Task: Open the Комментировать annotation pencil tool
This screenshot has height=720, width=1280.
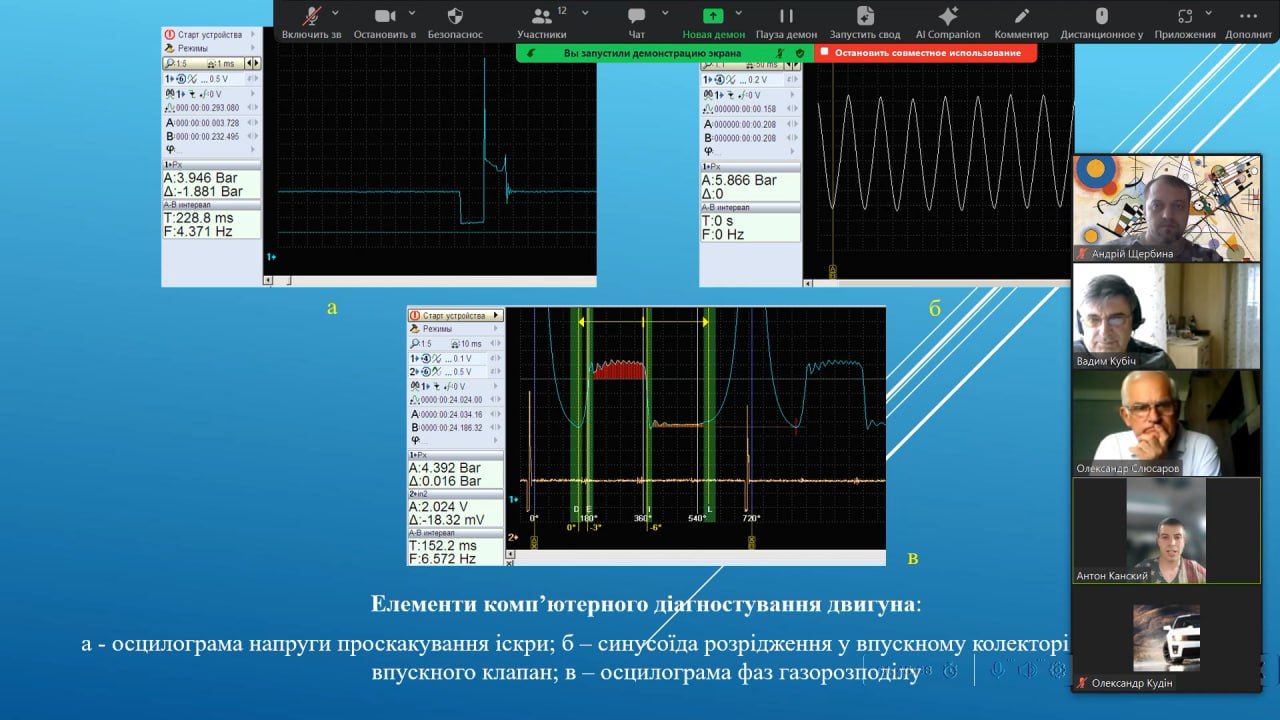Action: point(1021,17)
